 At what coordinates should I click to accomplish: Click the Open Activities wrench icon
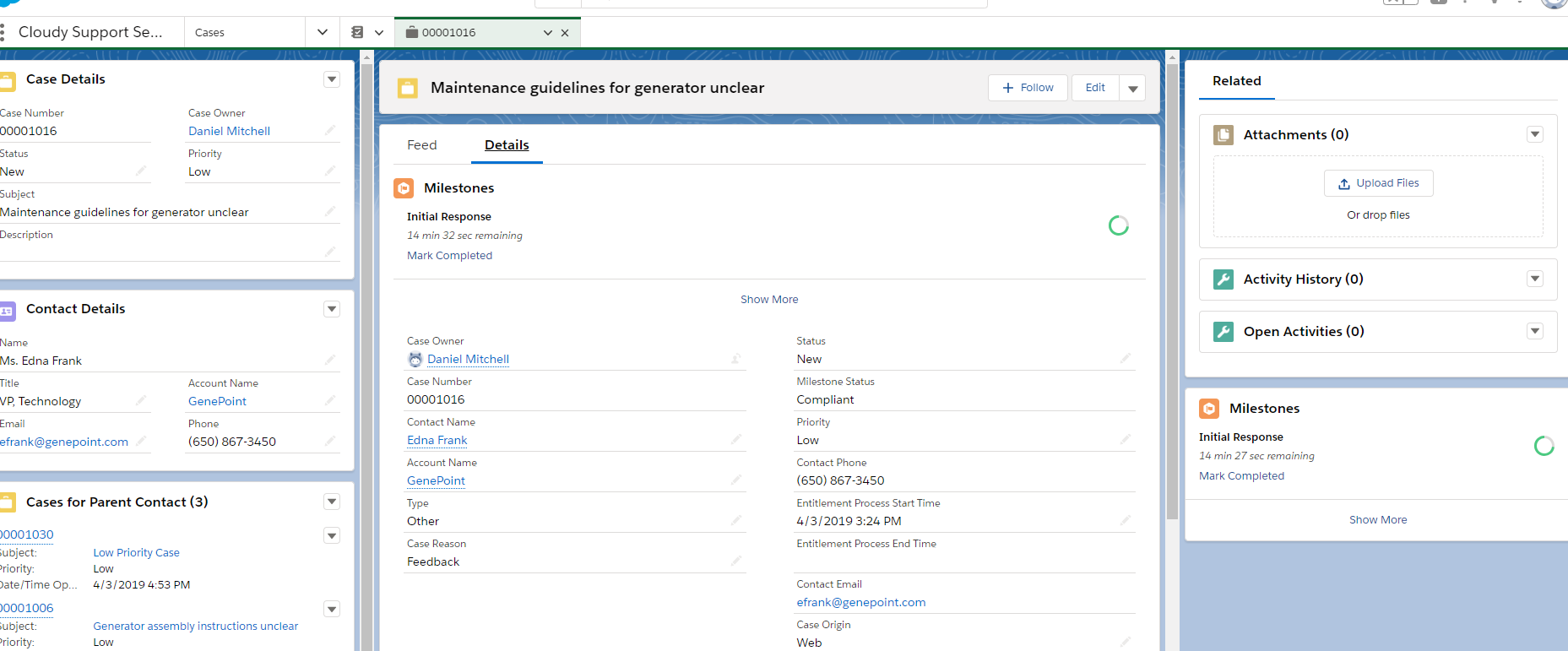(1223, 332)
